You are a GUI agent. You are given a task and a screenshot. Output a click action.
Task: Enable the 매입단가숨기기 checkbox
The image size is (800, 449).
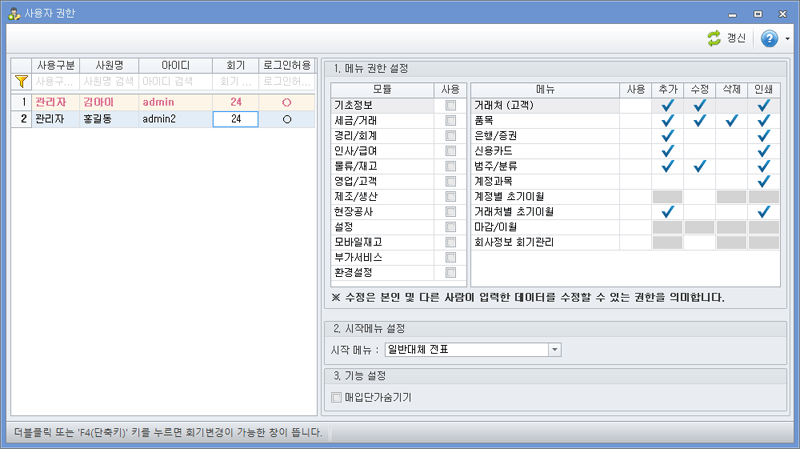click(x=336, y=397)
